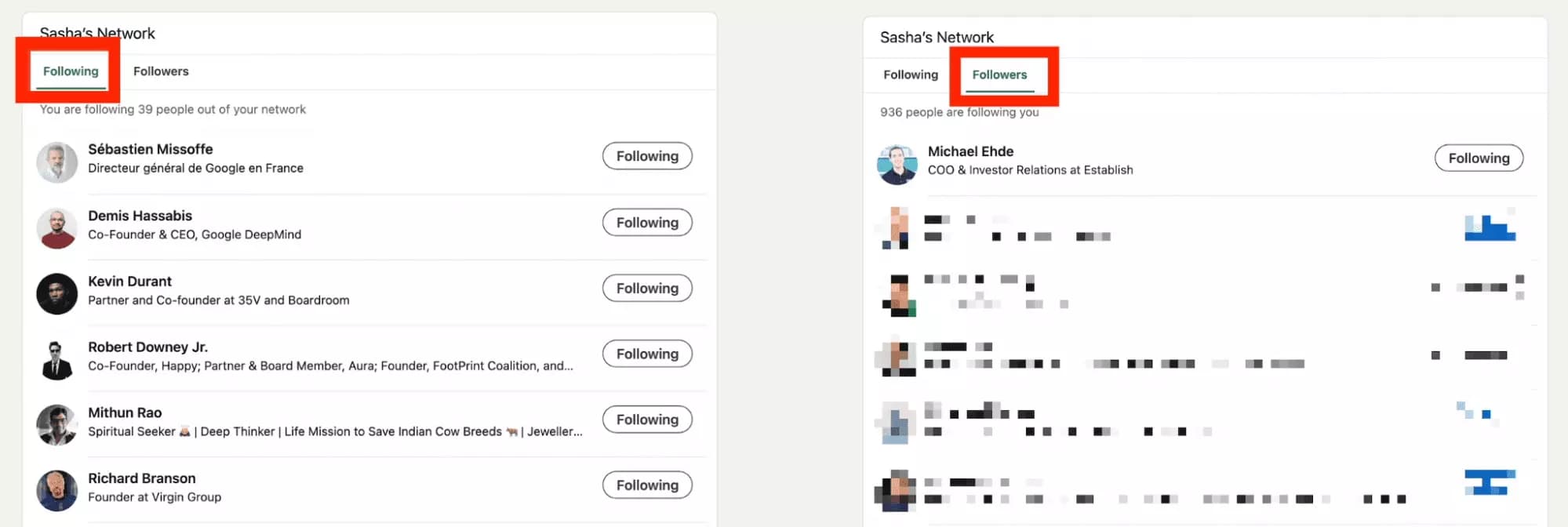Switch to the Followers tab in the left panel
This screenshot has height=527, width=1568.
click(x=161, y=71)
